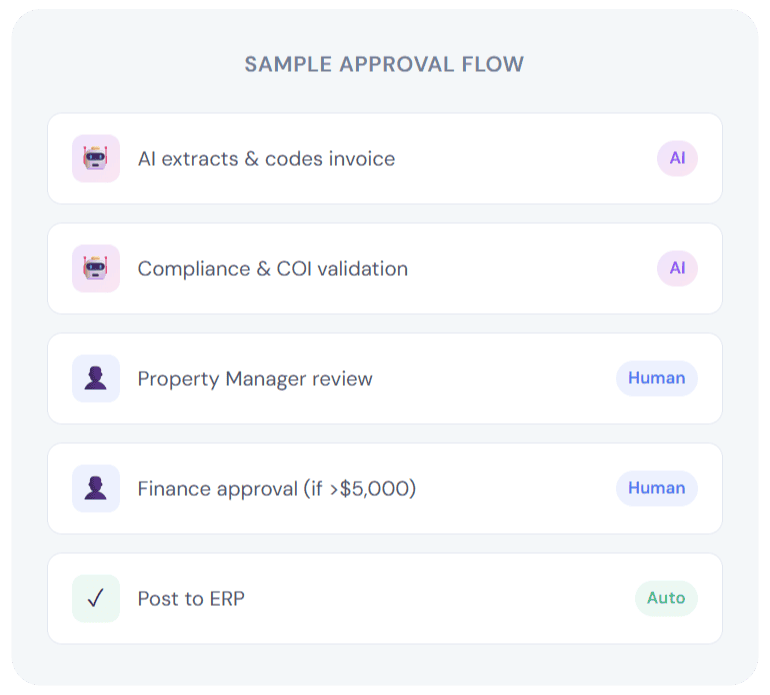This screenshot has width=770, height=695.
Task: Select the 'Compliance & COI validation' text label
Action: click(x=272, y=269)
